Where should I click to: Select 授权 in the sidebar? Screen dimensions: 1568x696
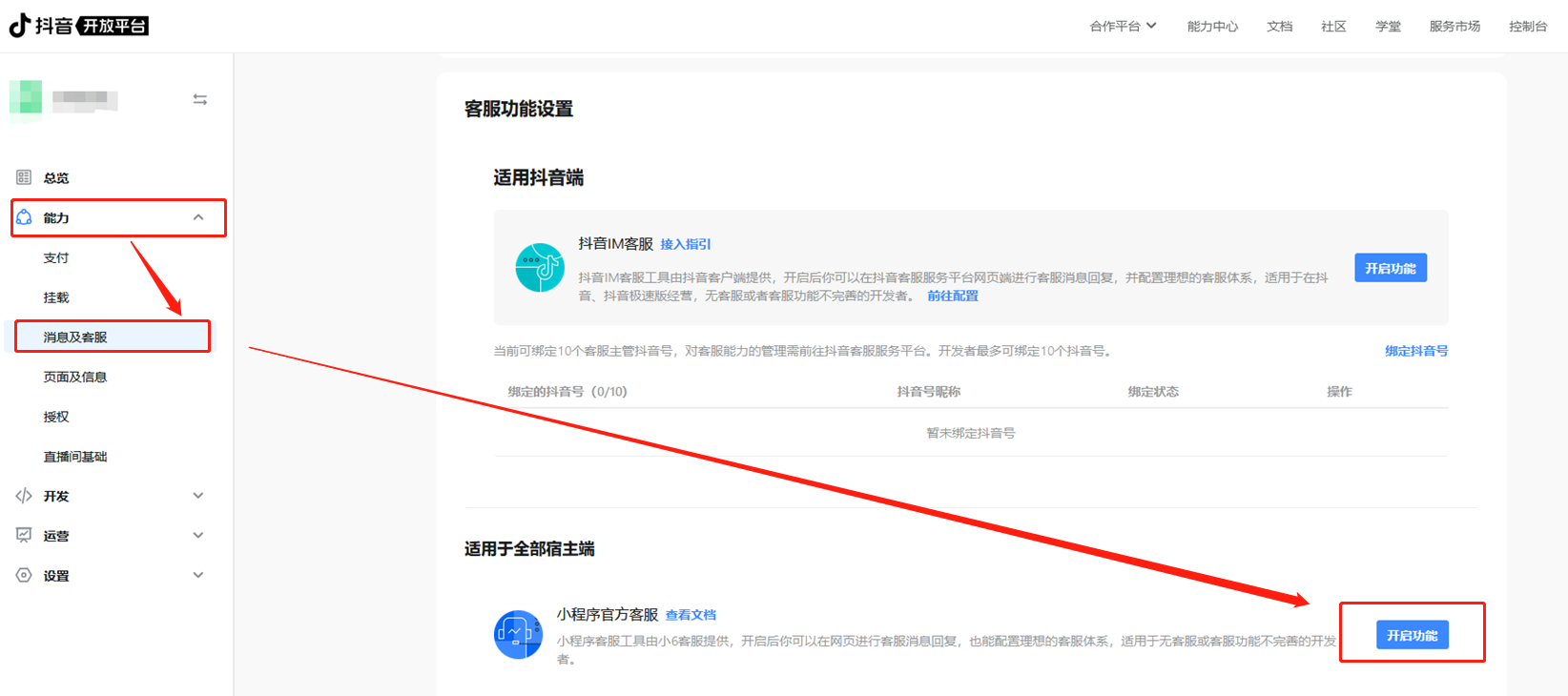[56, 417]
